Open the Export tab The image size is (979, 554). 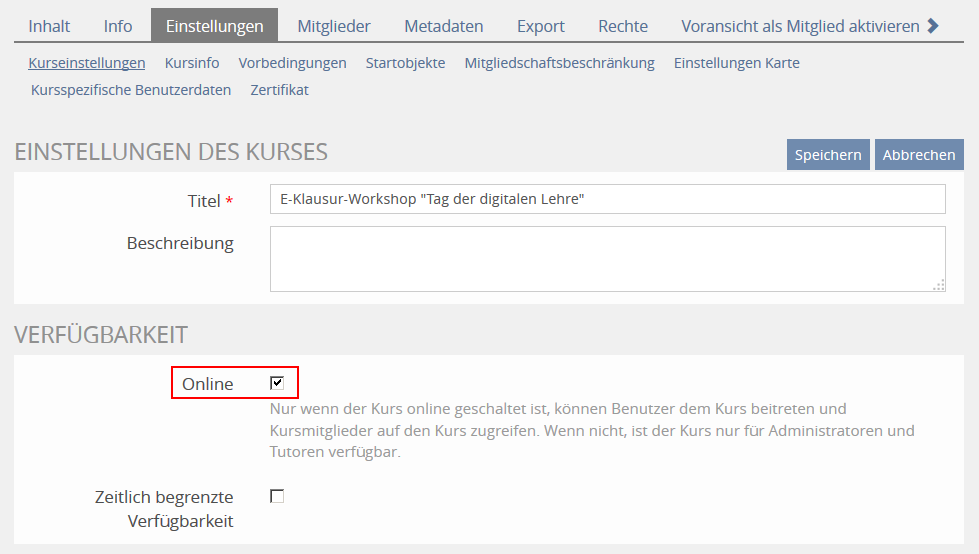click(540, 26)
